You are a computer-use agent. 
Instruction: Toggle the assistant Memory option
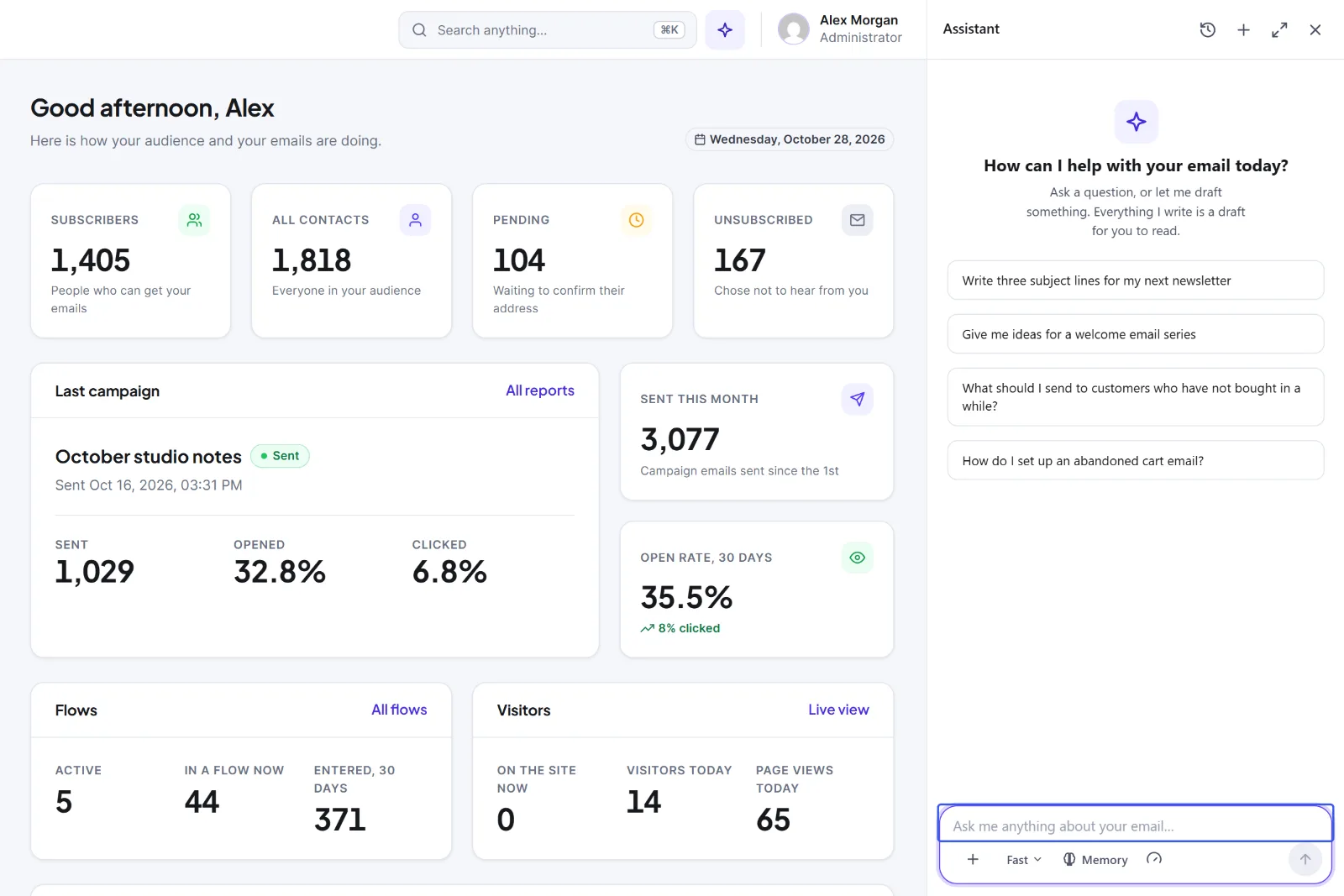pos(1095,859)
